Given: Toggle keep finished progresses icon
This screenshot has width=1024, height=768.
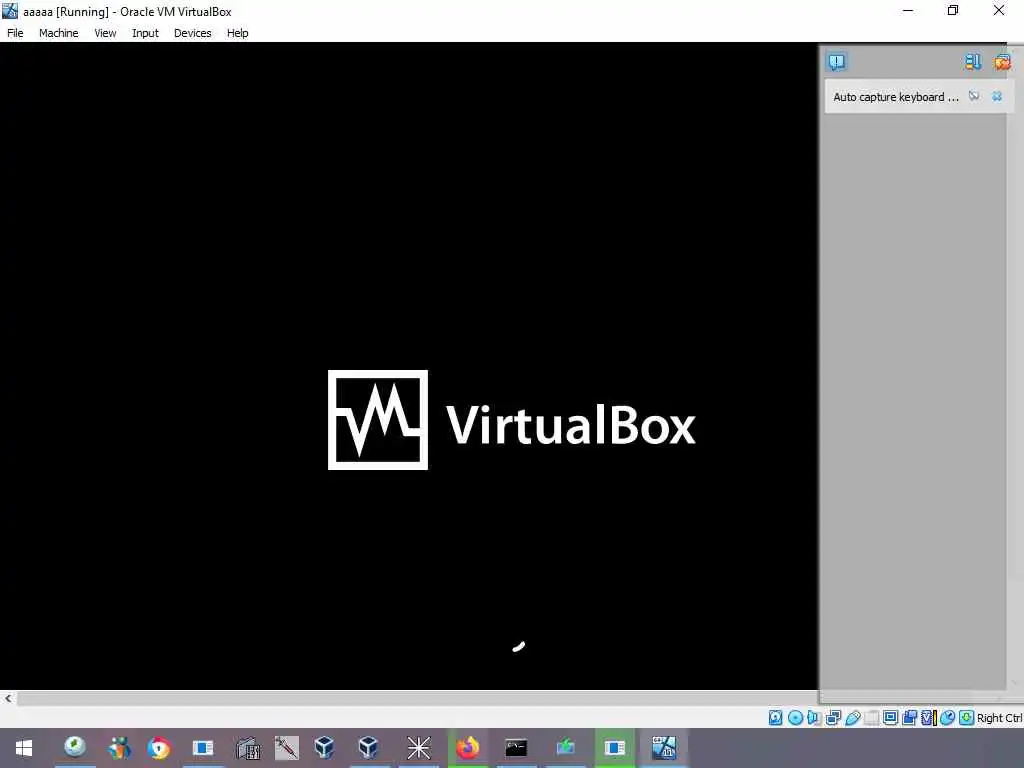Looking at the screenshot, I should point(972,62).
